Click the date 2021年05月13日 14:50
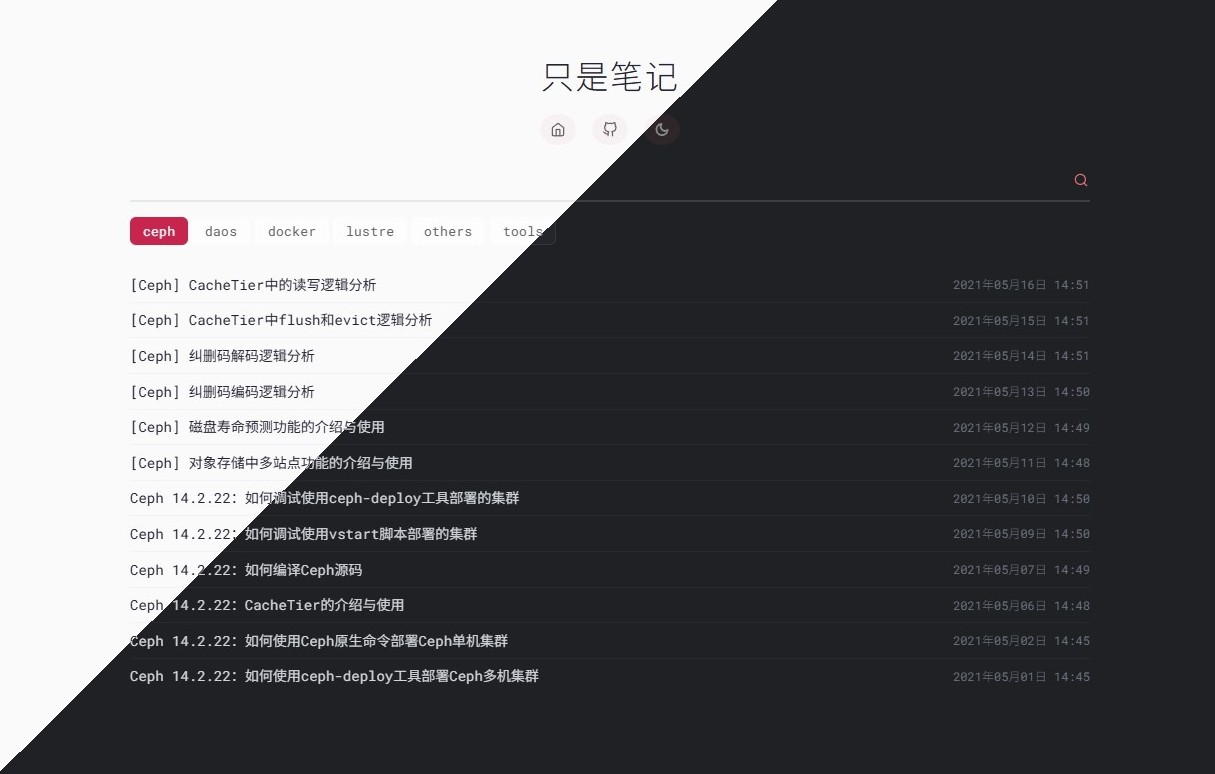The height and width of the screenshot is (774, 1215). click(1021, 392)
